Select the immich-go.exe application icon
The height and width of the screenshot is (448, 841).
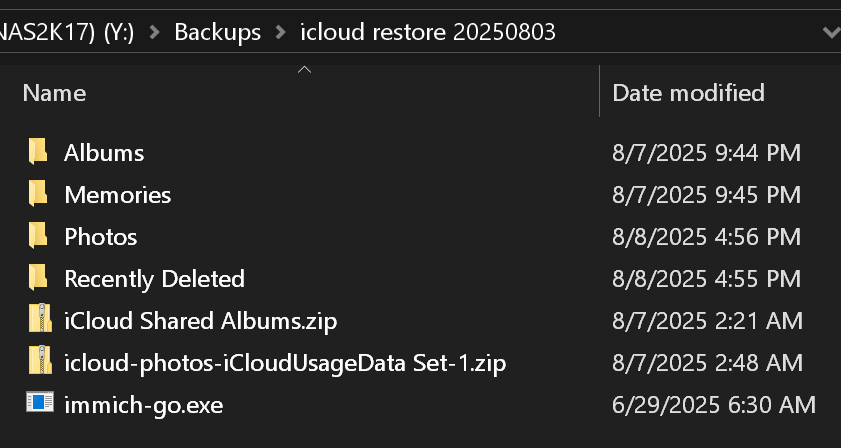[40, 402]
